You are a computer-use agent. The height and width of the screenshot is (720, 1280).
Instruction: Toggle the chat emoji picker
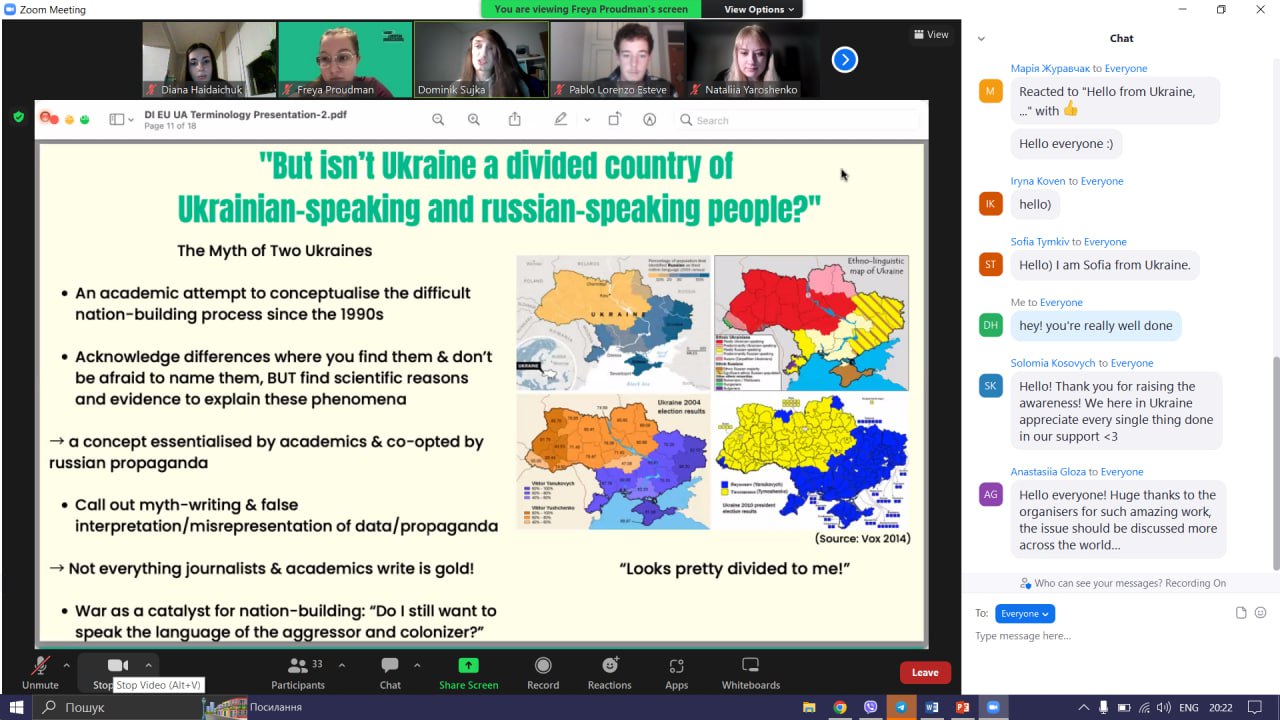click(1260, 613)
